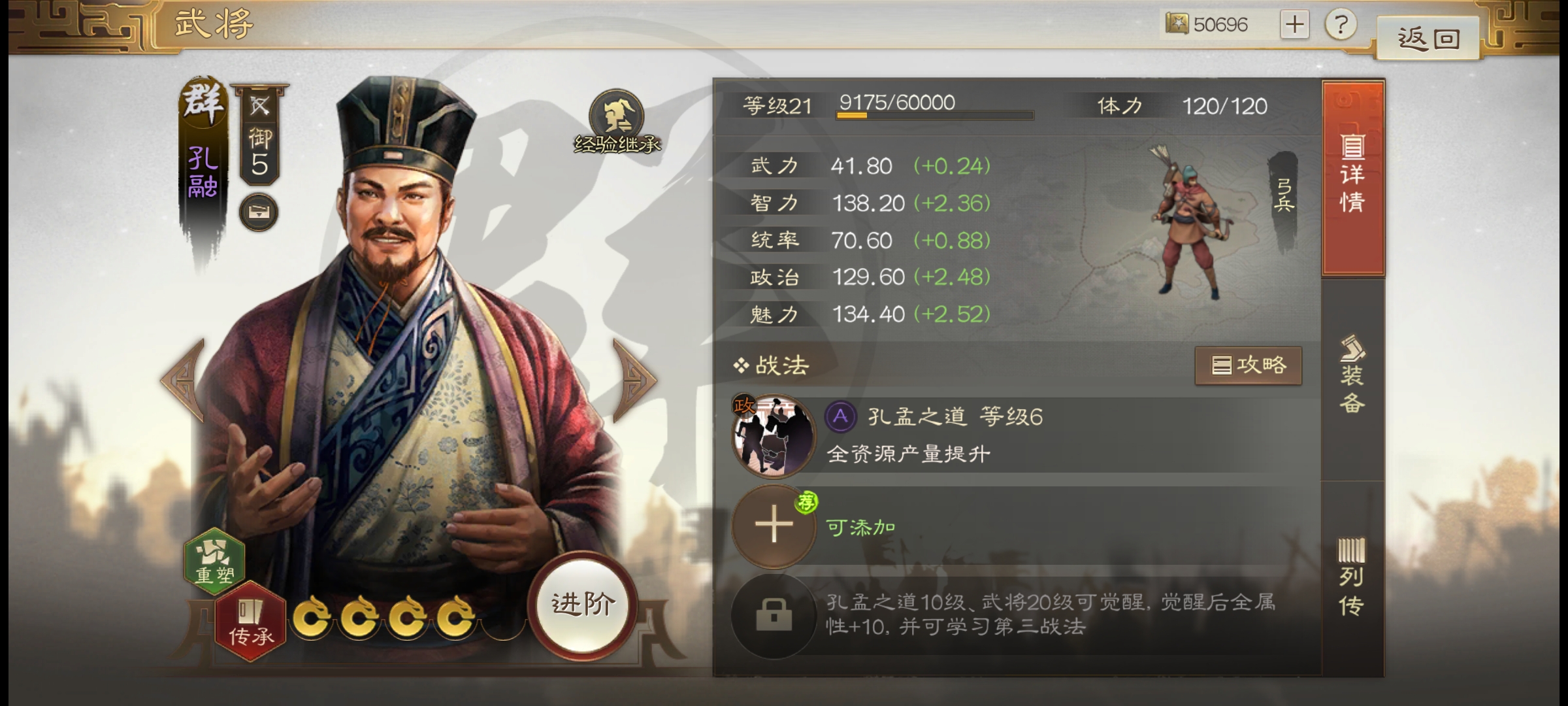Tap the small card icon under 御5
The width and height of the screenshot is (1568, 706).
tap(259, 212)
